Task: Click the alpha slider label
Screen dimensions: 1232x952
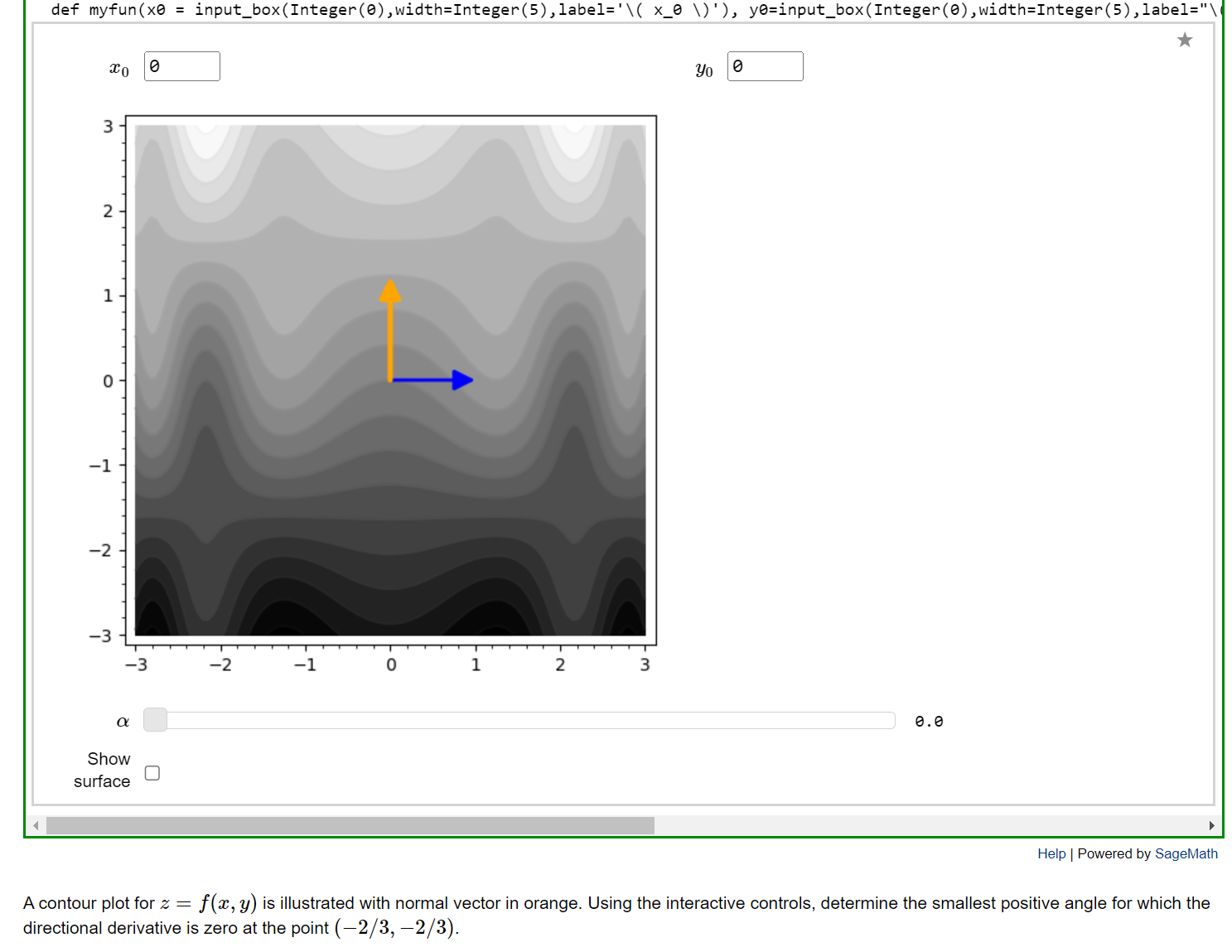Action: (123, 721)
